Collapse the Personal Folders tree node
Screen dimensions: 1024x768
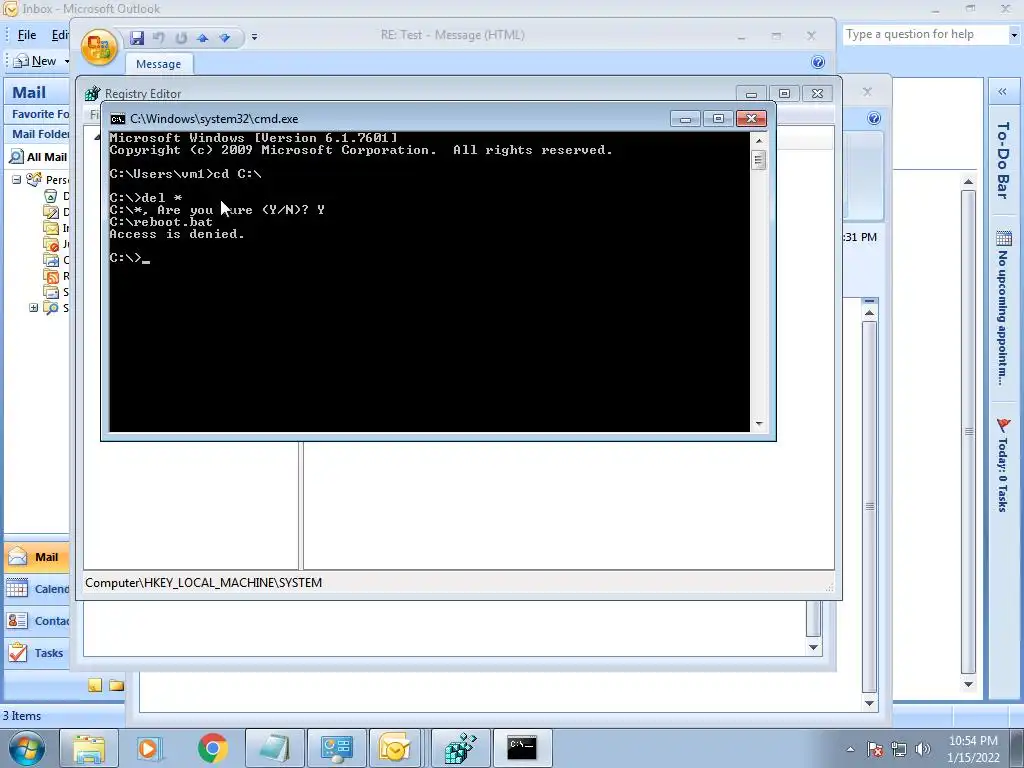pos(16,180)
